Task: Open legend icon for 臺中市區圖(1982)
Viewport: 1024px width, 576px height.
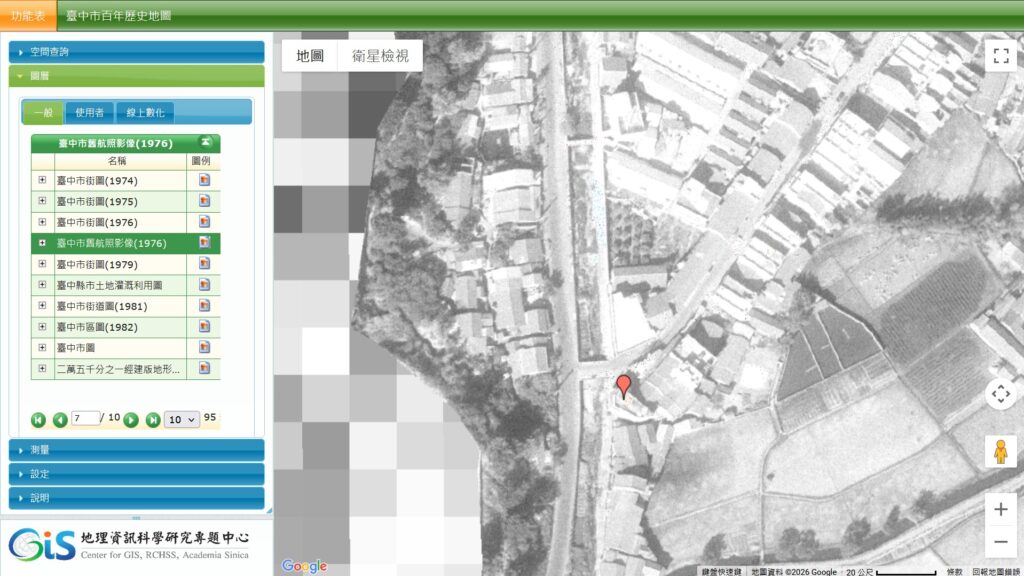Action: point(204,326)
